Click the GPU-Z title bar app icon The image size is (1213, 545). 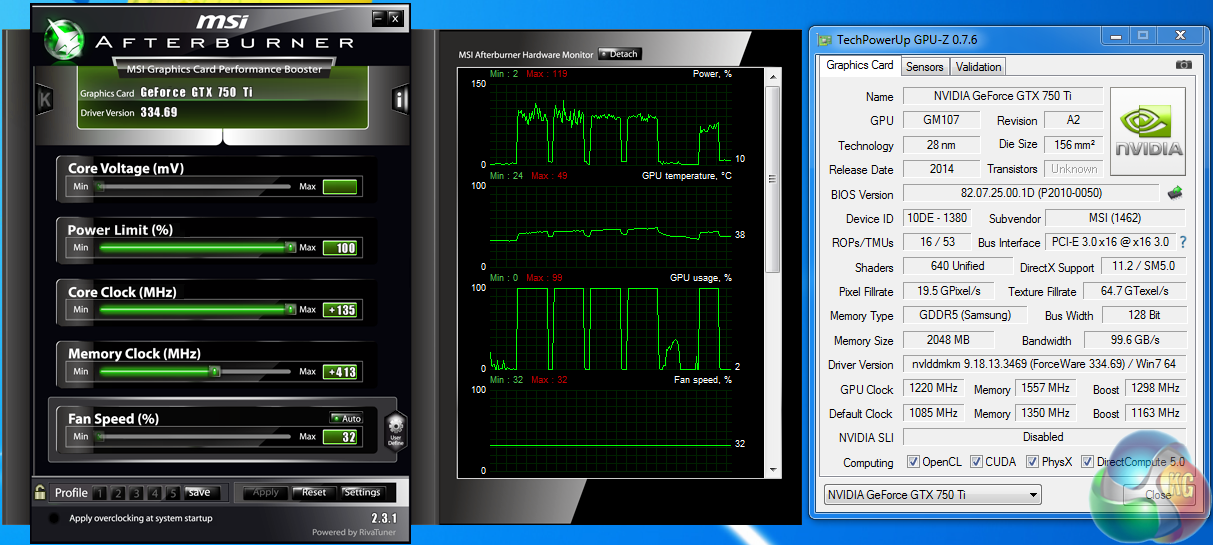(x=824, y=40)
